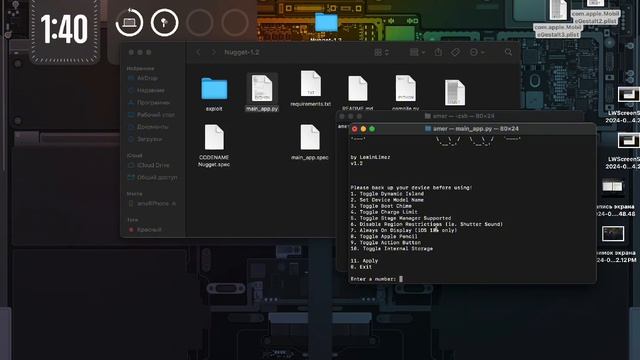Click the Terminal proxy icon before amer — main_app.py
Screen dimensions: 640x360
(428, 129)
